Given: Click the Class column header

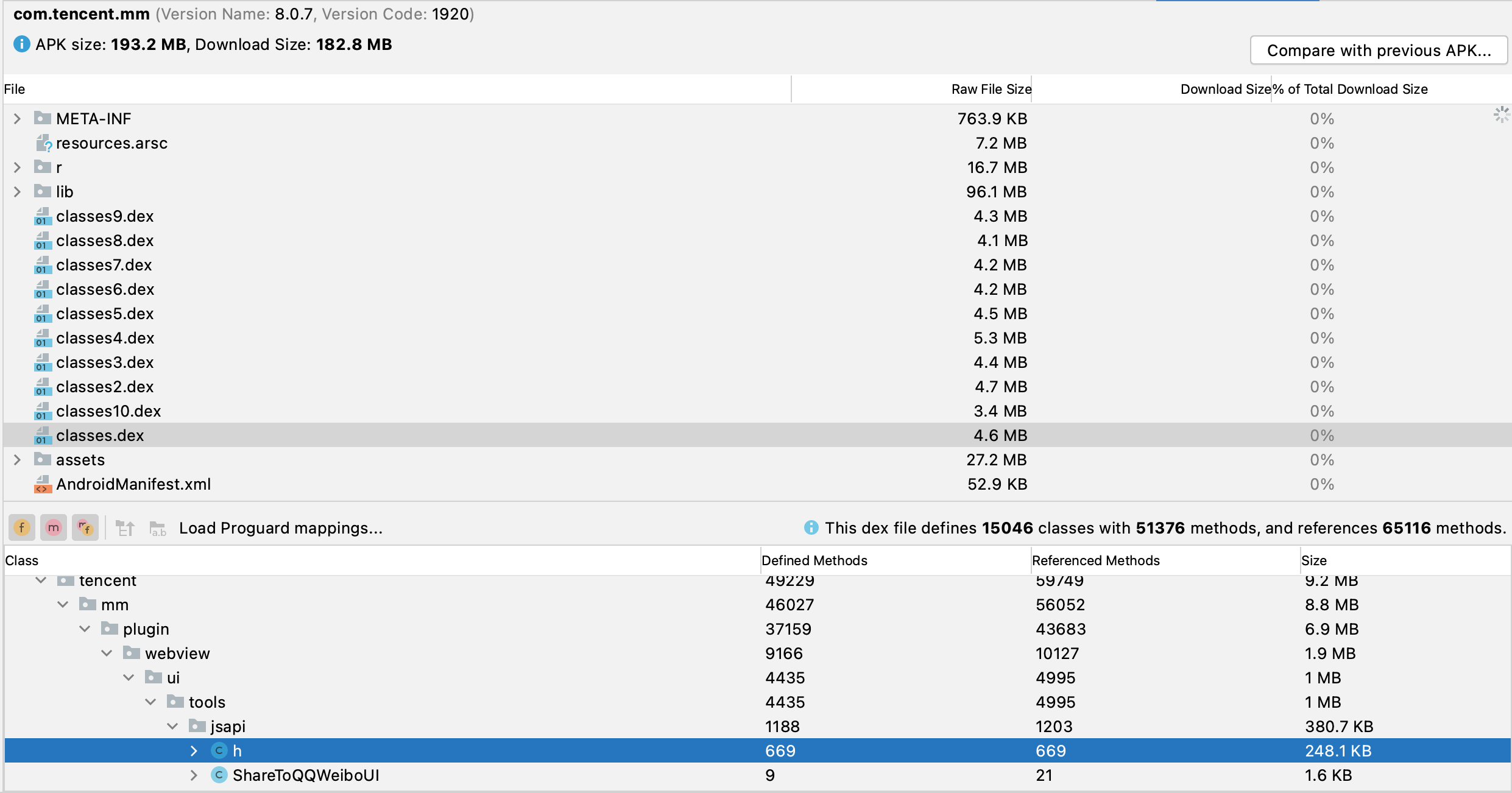Looking at the screenshot, I should (382, 560).
